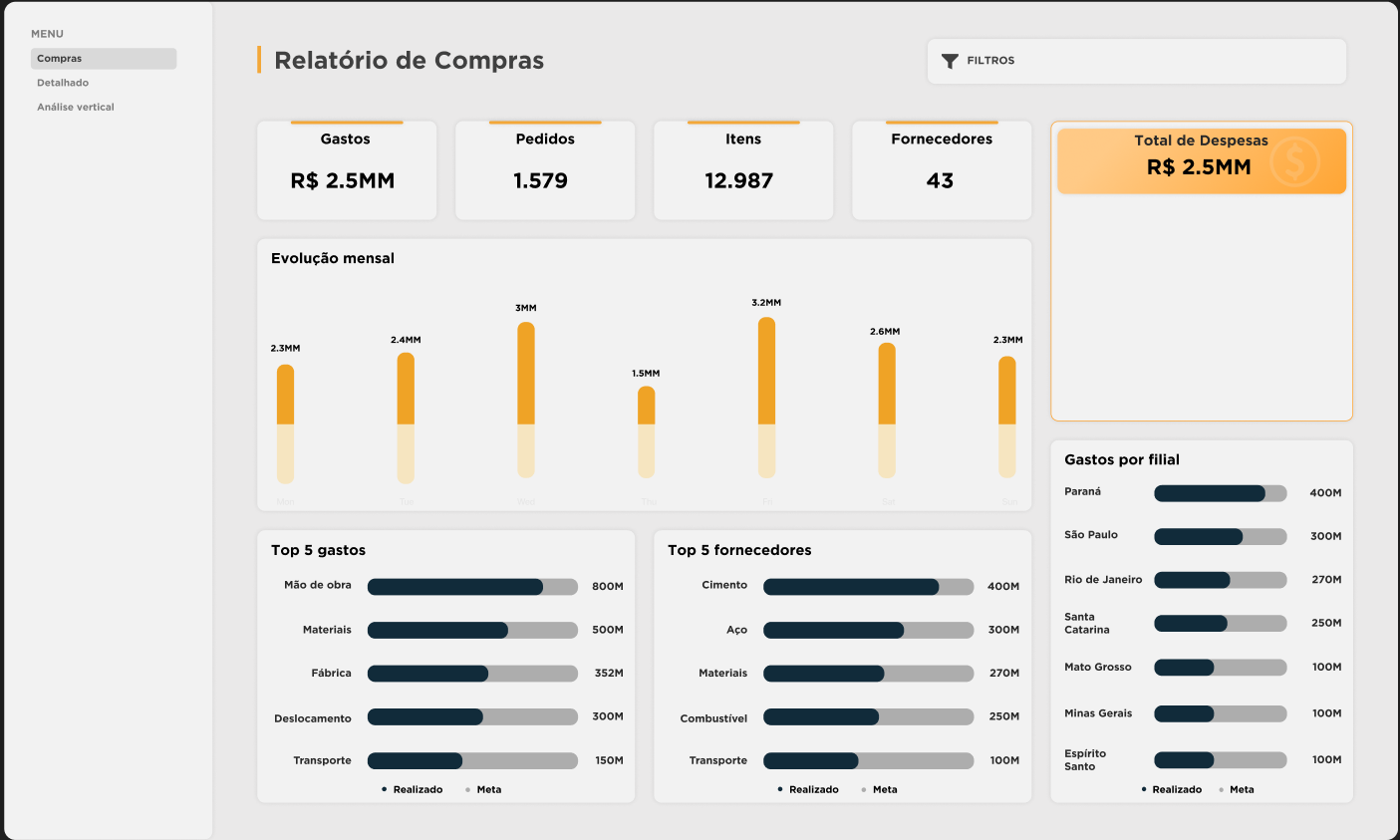Click the Total de Despesas orange banner

tap(1200, 159)
